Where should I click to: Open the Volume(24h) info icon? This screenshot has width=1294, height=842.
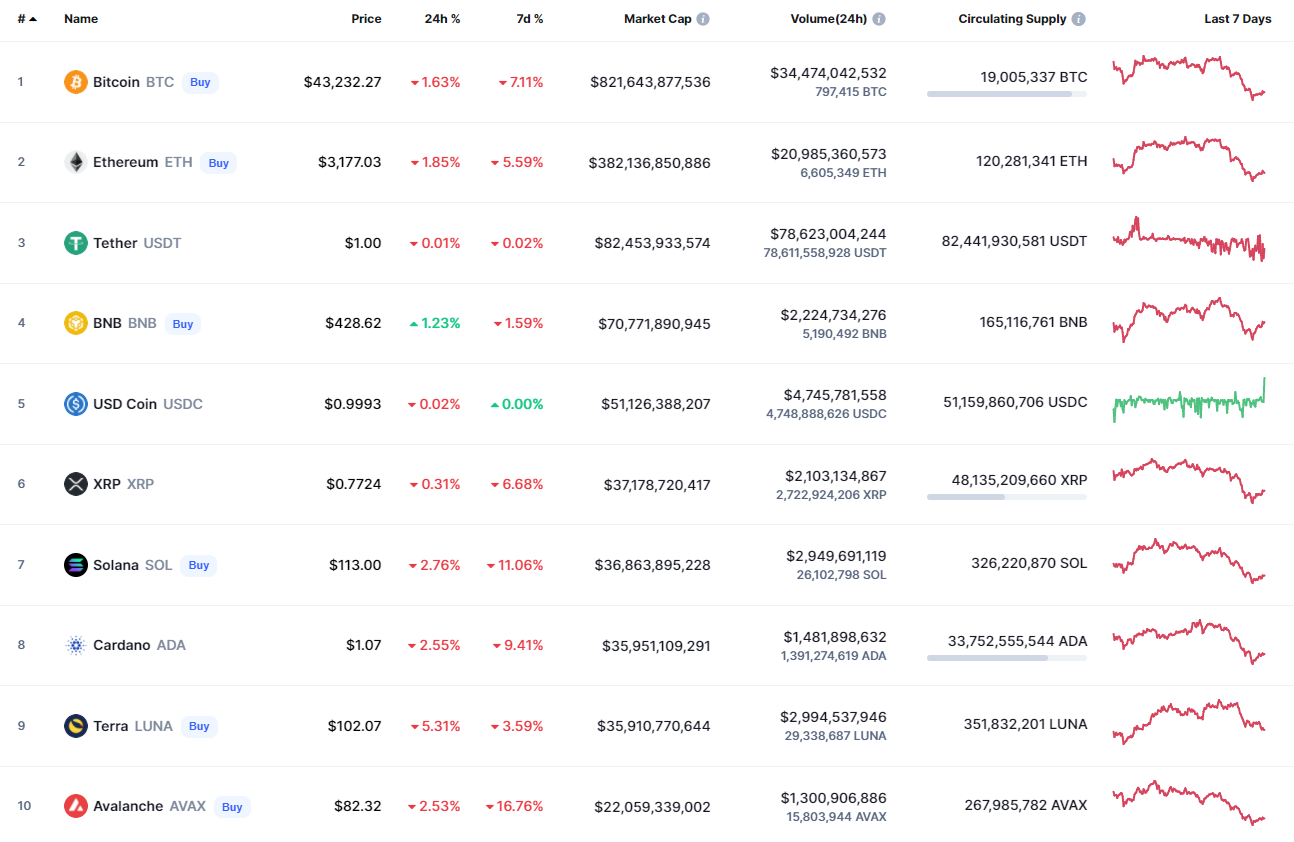[879, 19]
